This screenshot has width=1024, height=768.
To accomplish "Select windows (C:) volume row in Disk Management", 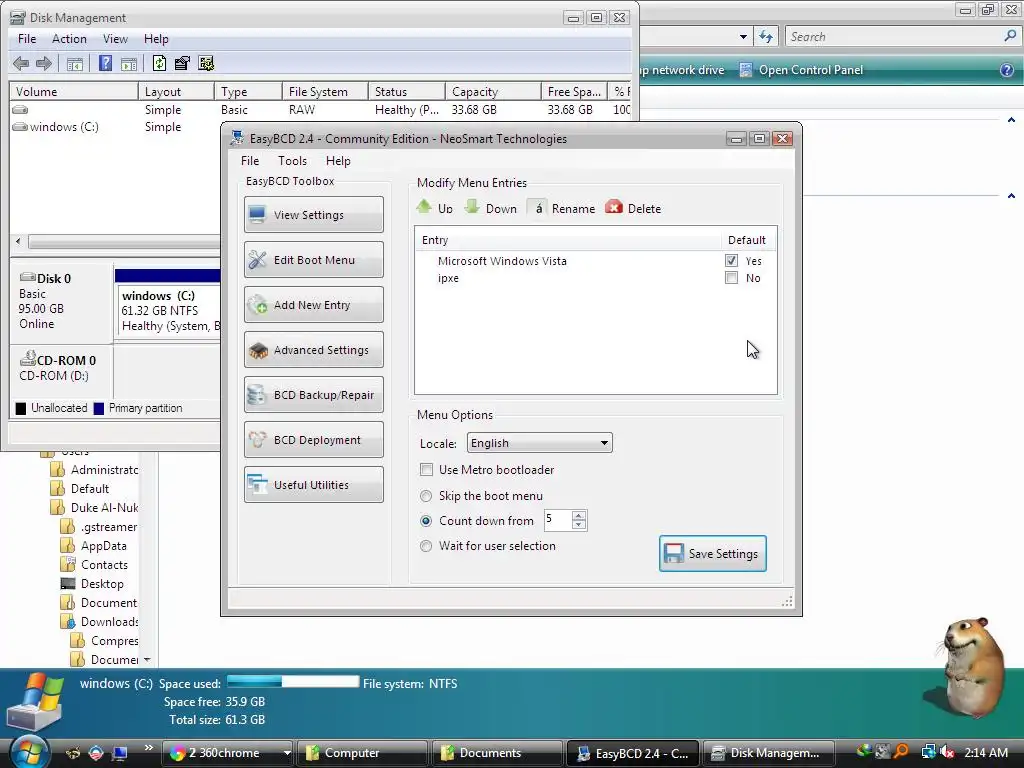I will click(x=64, y=127).
